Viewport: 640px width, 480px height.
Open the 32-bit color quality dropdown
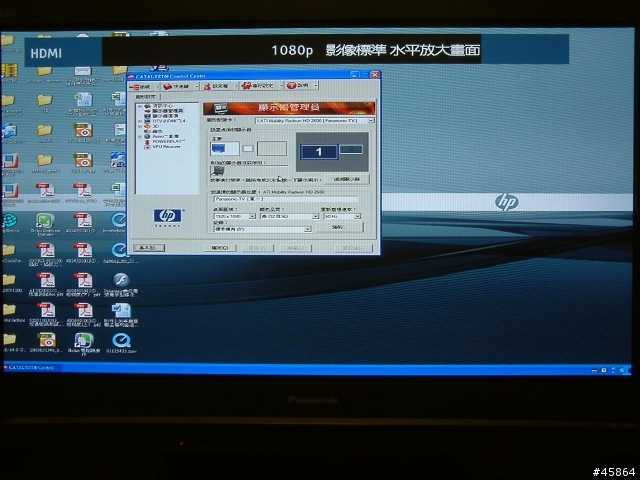(289, 216)
